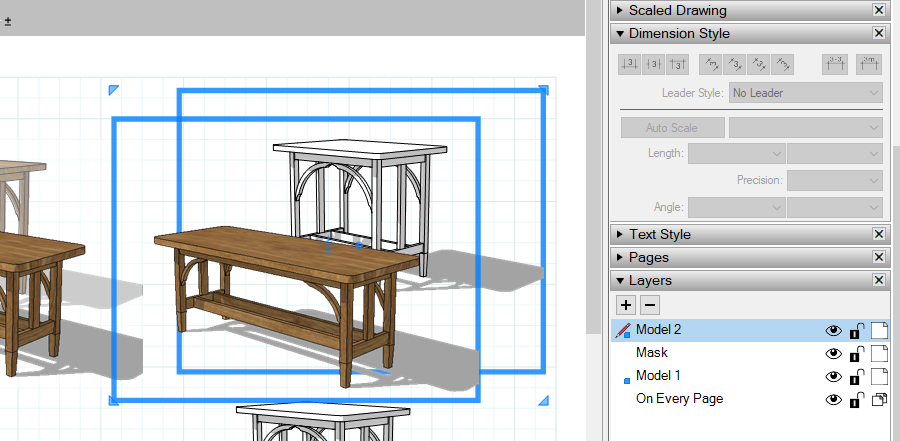Close the Layers panel
The width and height of the screenshot is (900, 441).
(879, 280)
